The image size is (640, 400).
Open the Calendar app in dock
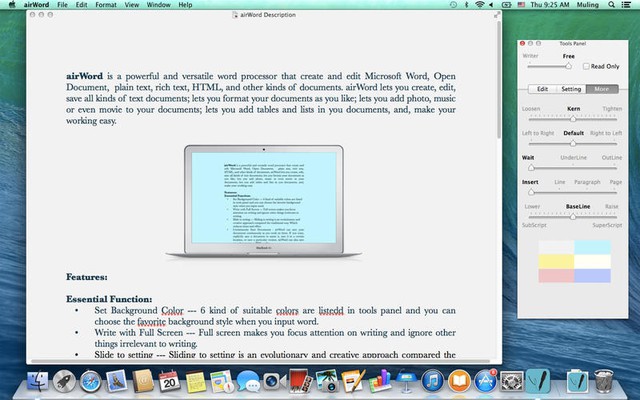[168, 381]
